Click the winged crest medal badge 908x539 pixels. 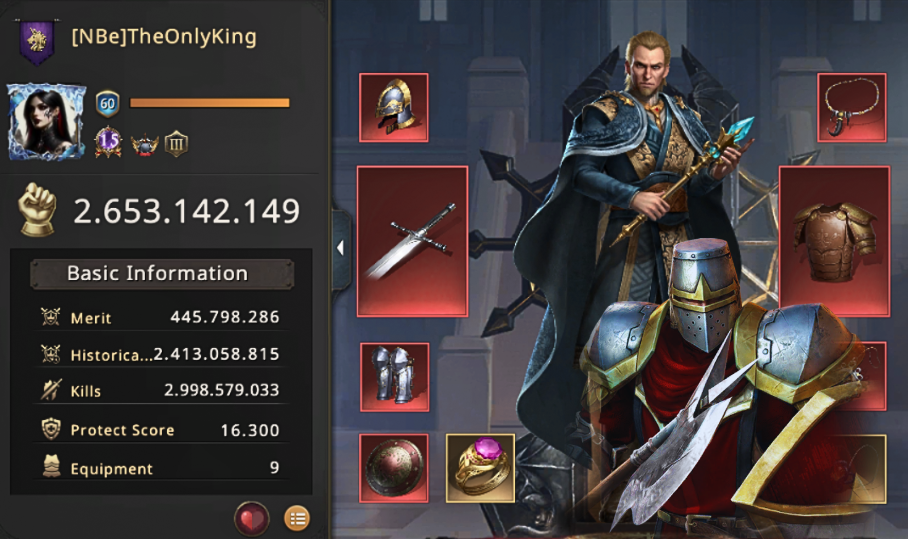(x=145, y=144)
